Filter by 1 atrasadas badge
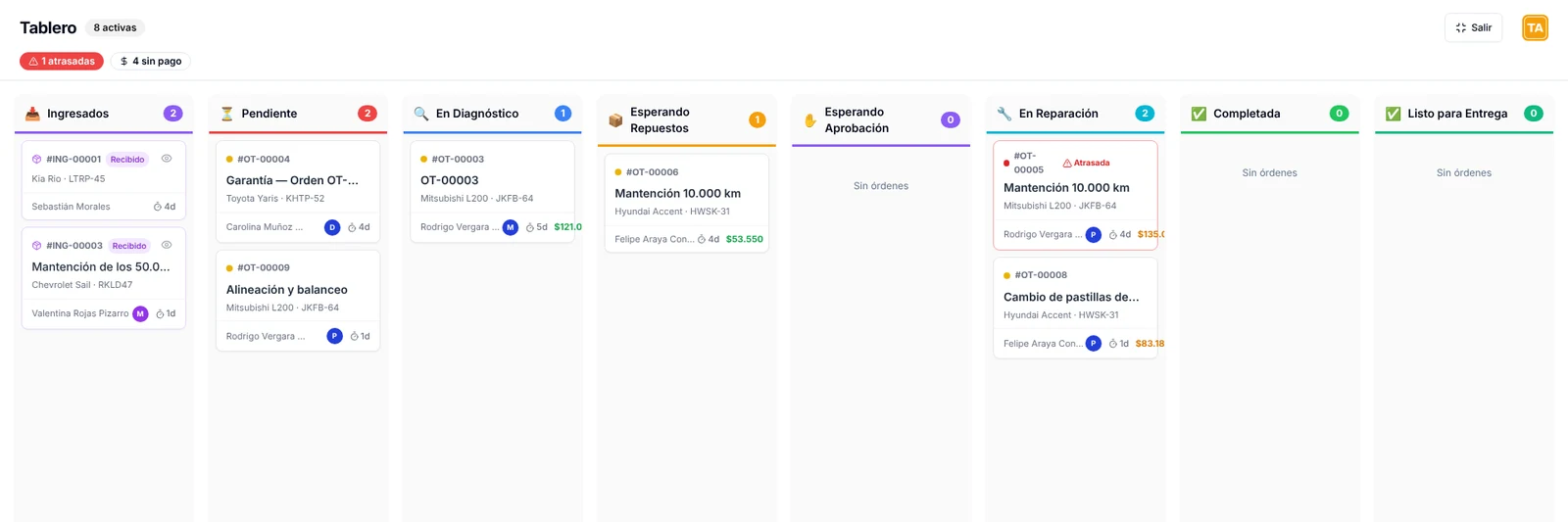The image size is (1568, 522). click(62, 61)
